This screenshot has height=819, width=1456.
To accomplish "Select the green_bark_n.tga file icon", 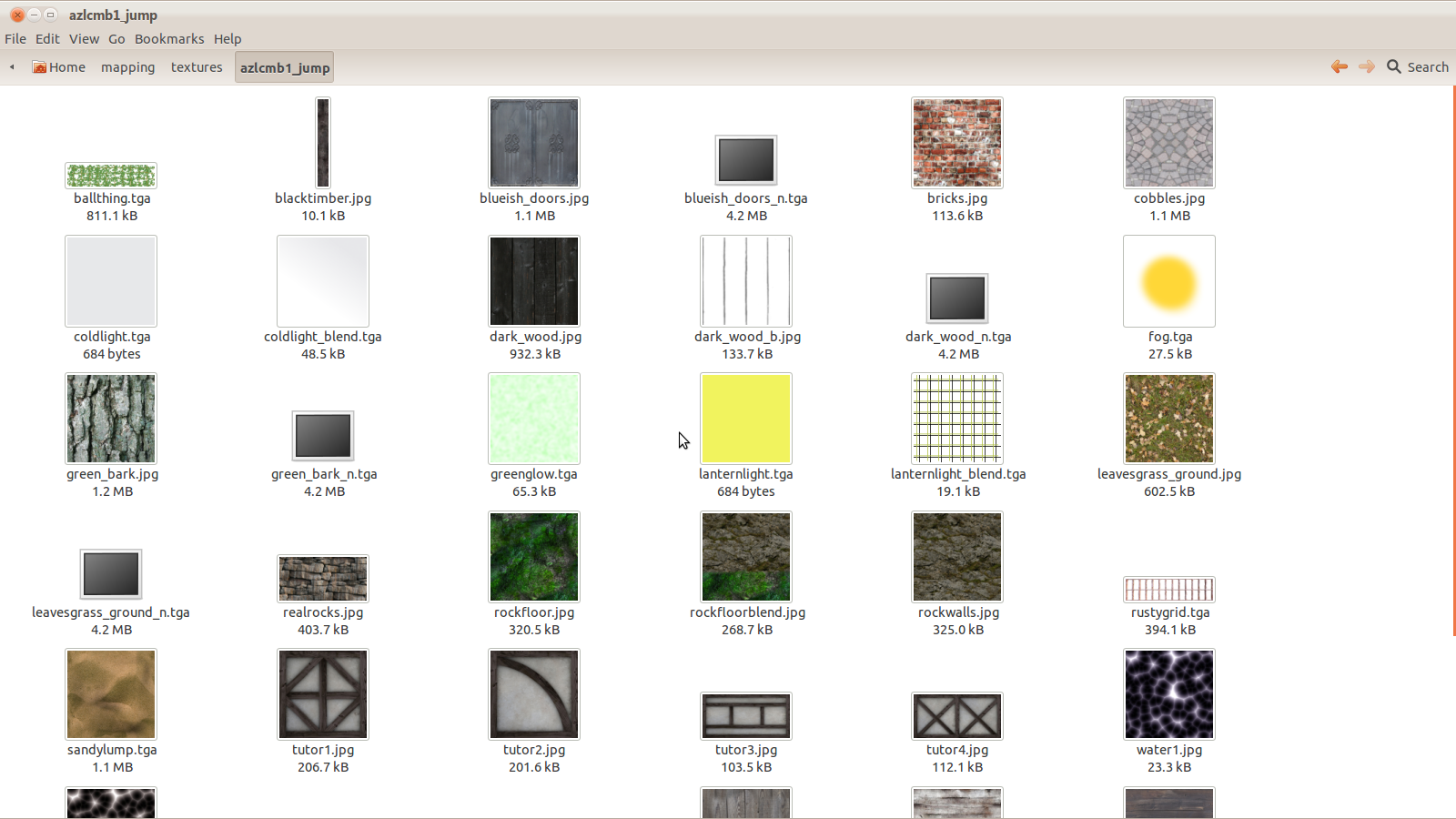I will [323, 436].
